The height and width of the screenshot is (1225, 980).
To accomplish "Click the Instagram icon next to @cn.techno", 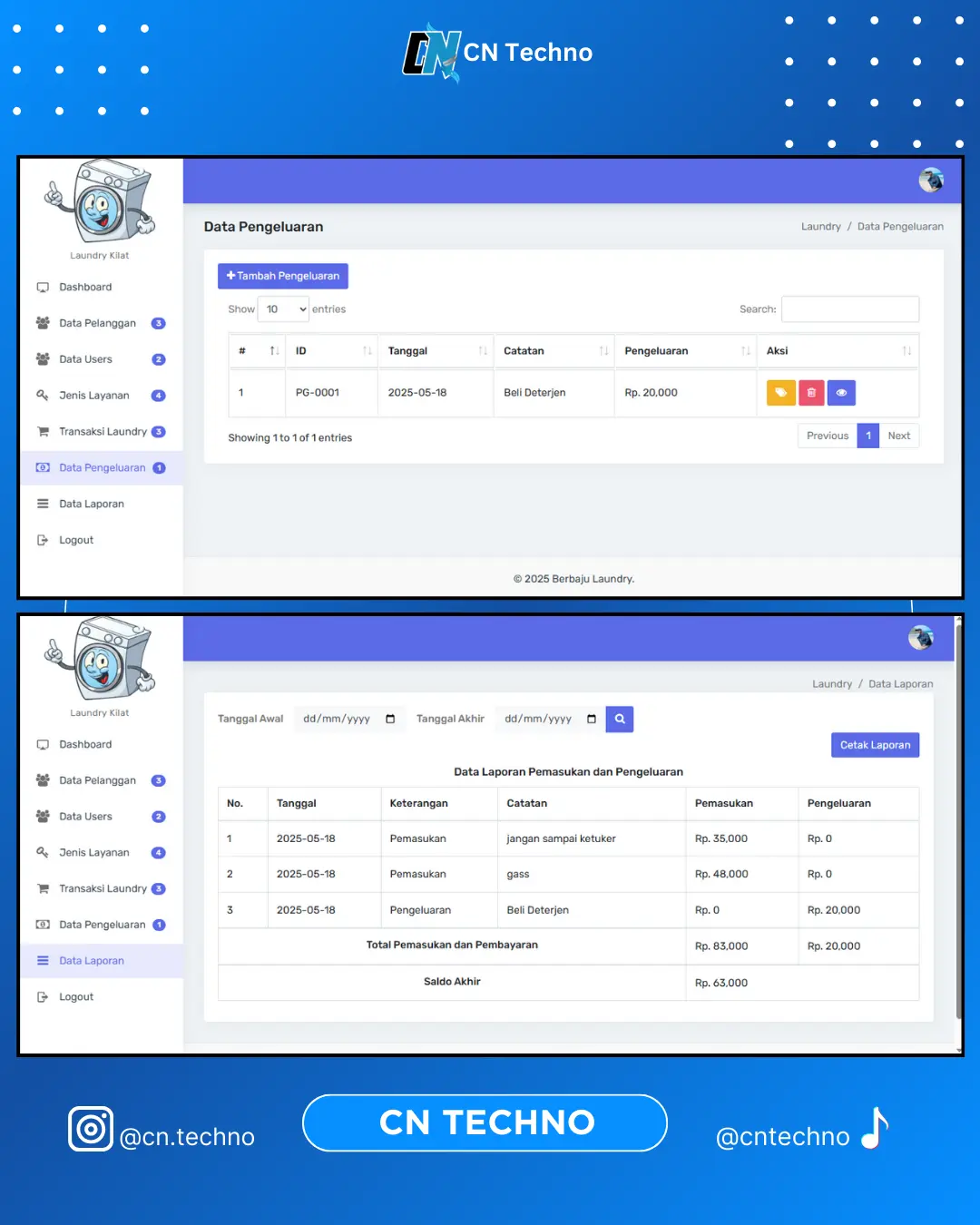I will coord(91,1130).
